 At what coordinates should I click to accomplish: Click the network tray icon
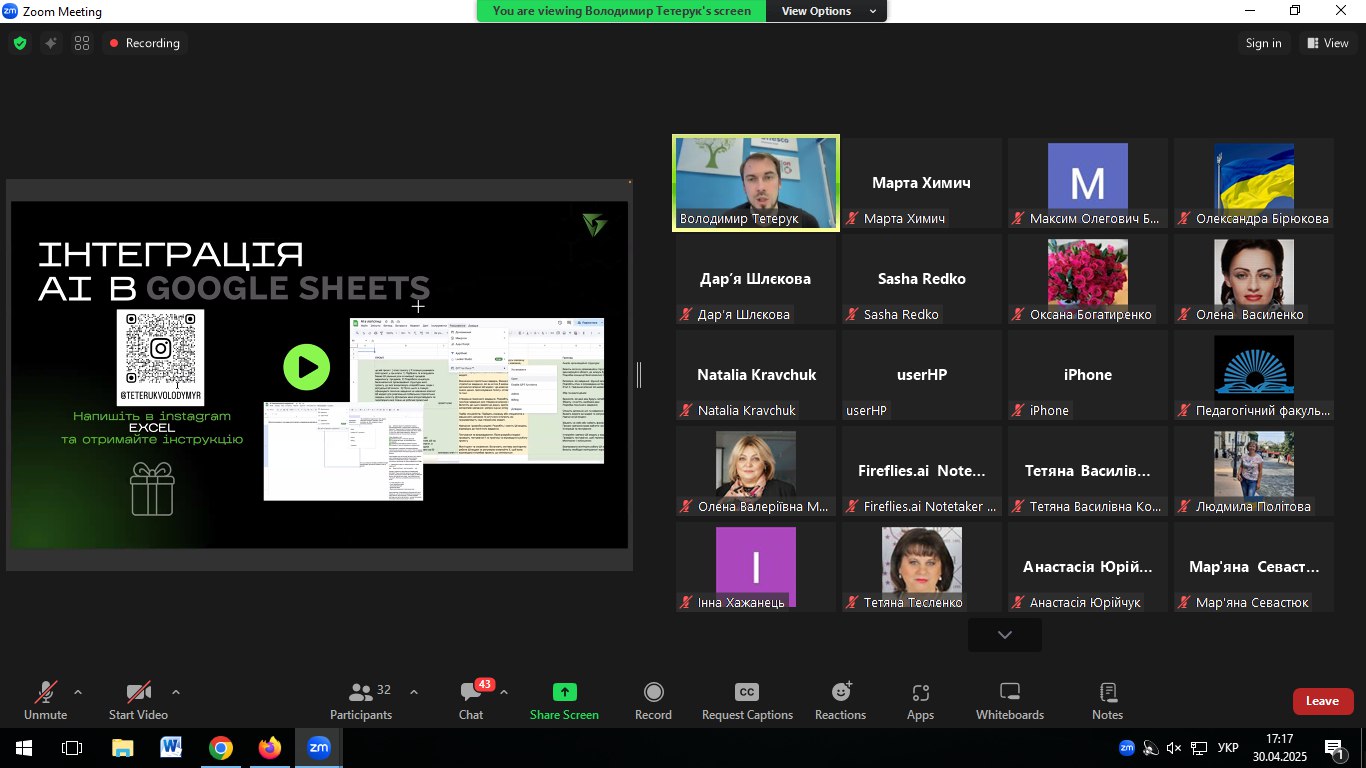[1198, 748]
